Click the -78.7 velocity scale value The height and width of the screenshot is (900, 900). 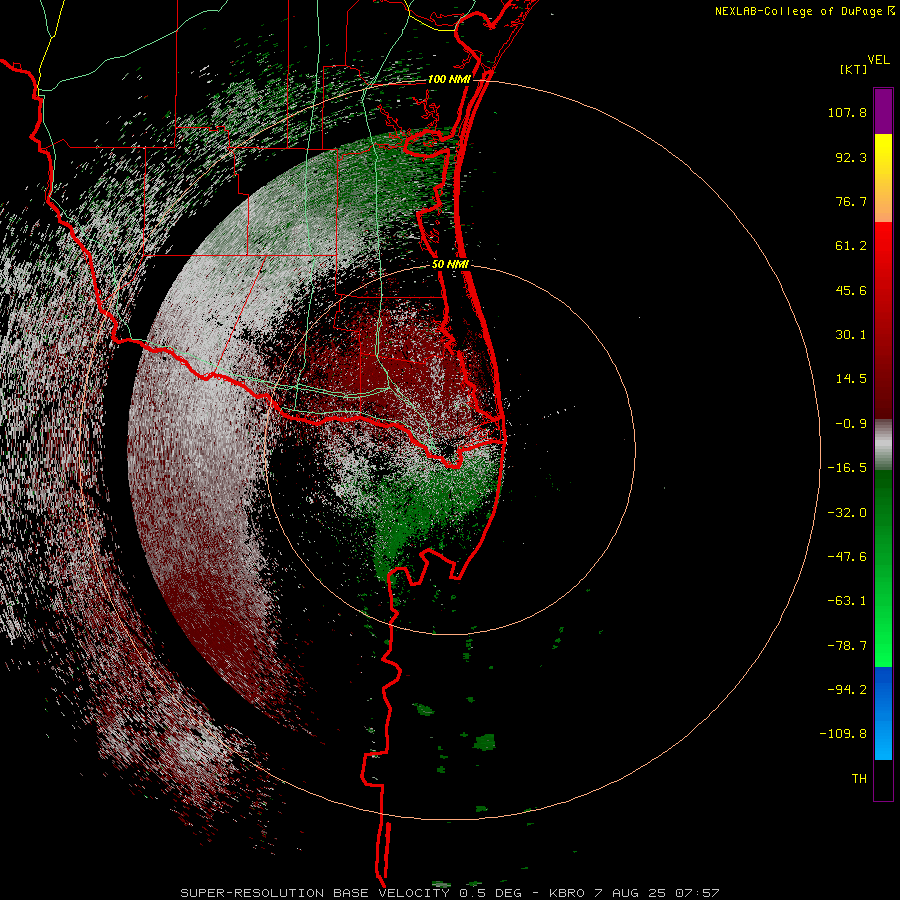tap(847, 646)
